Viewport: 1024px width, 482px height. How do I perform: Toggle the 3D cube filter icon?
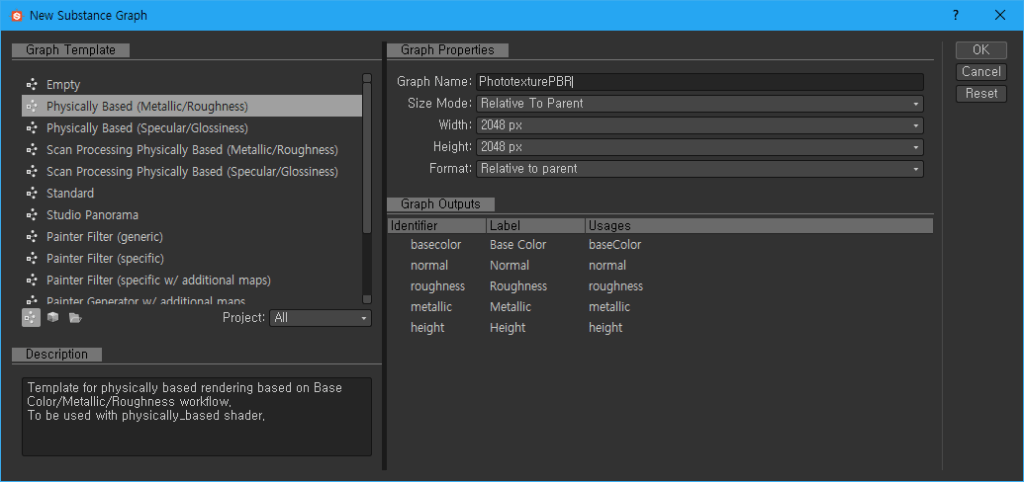click(53, 317)
